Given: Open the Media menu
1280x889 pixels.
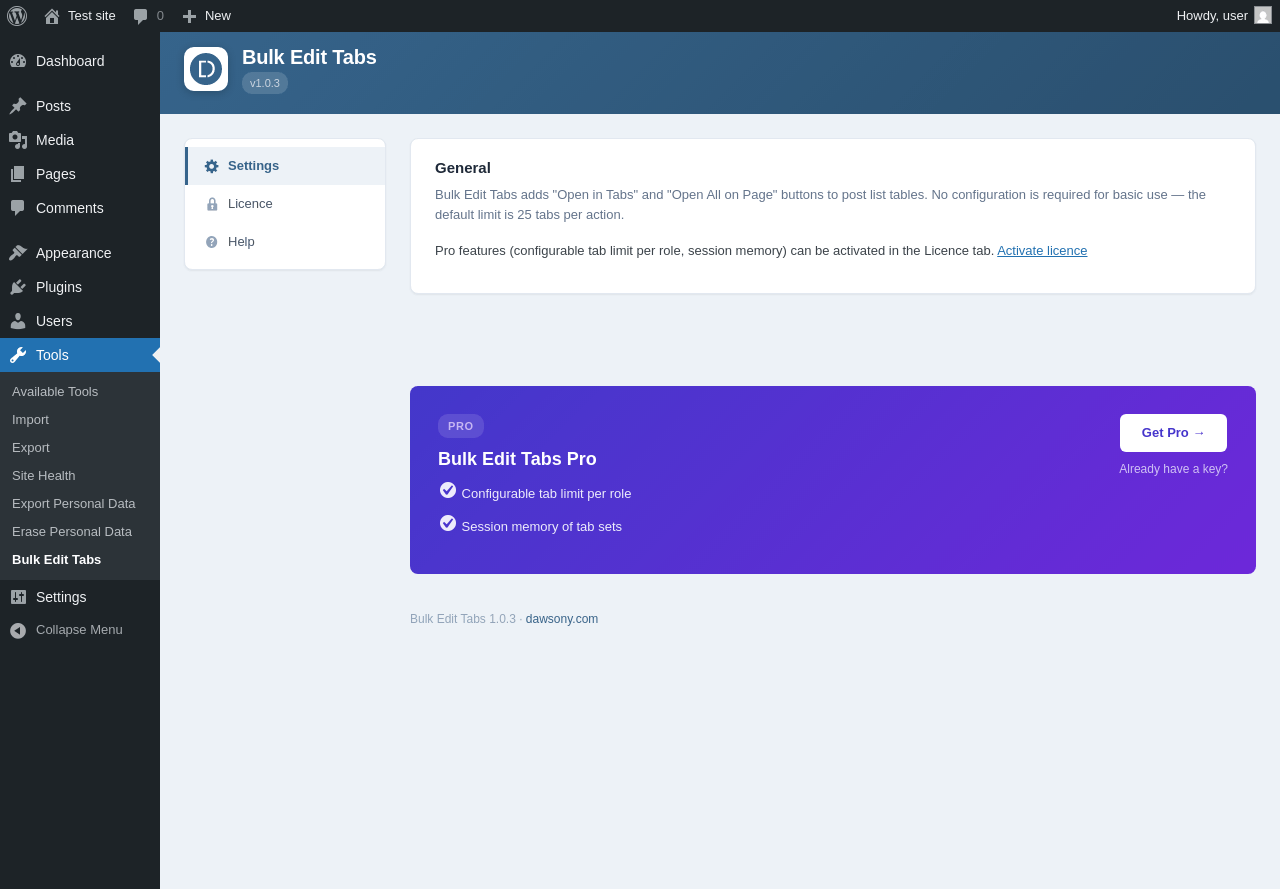Looking at the screenshot, I should [x=80, y=140].
